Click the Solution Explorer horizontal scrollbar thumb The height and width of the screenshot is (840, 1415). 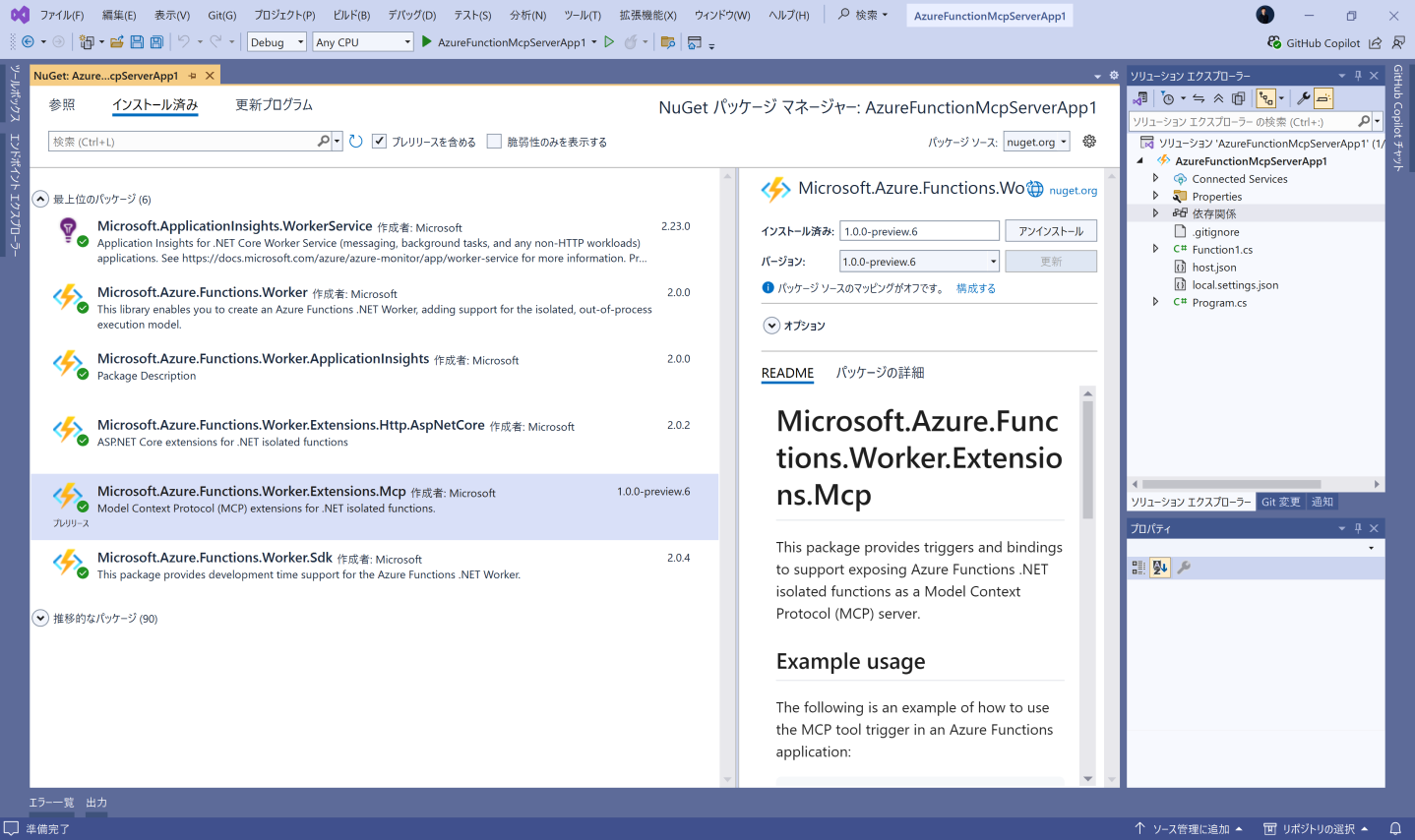(x=1232, y=484)
